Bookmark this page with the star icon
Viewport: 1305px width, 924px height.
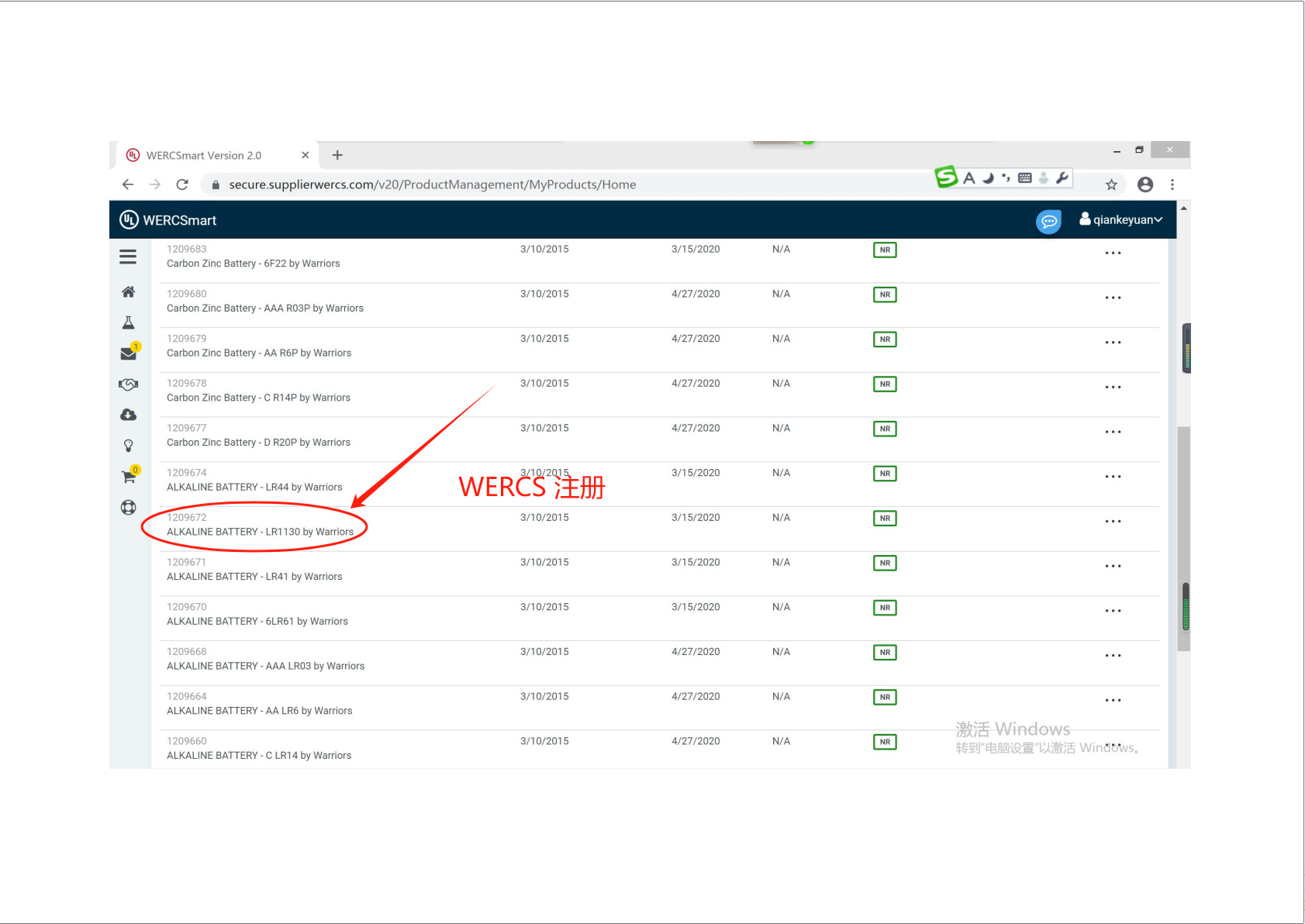point(1111,184)
